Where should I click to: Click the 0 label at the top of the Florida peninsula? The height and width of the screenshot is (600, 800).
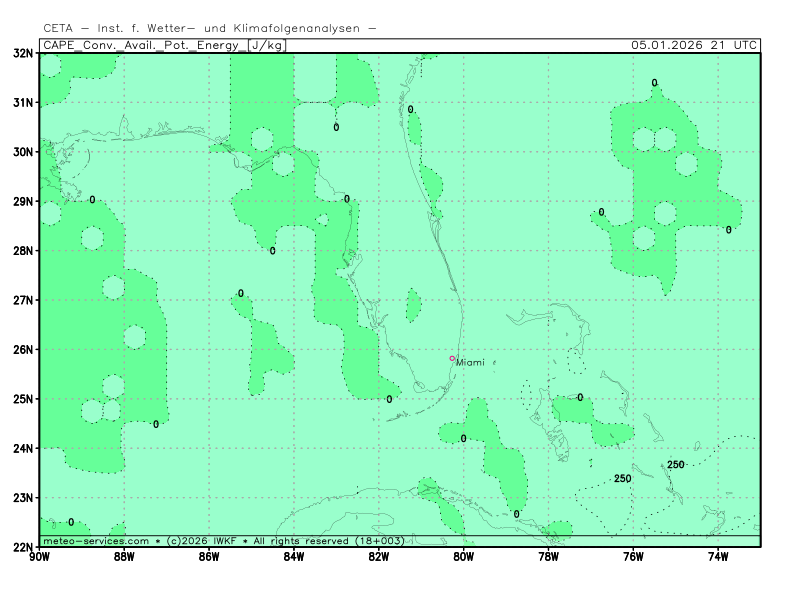point(411,109)
